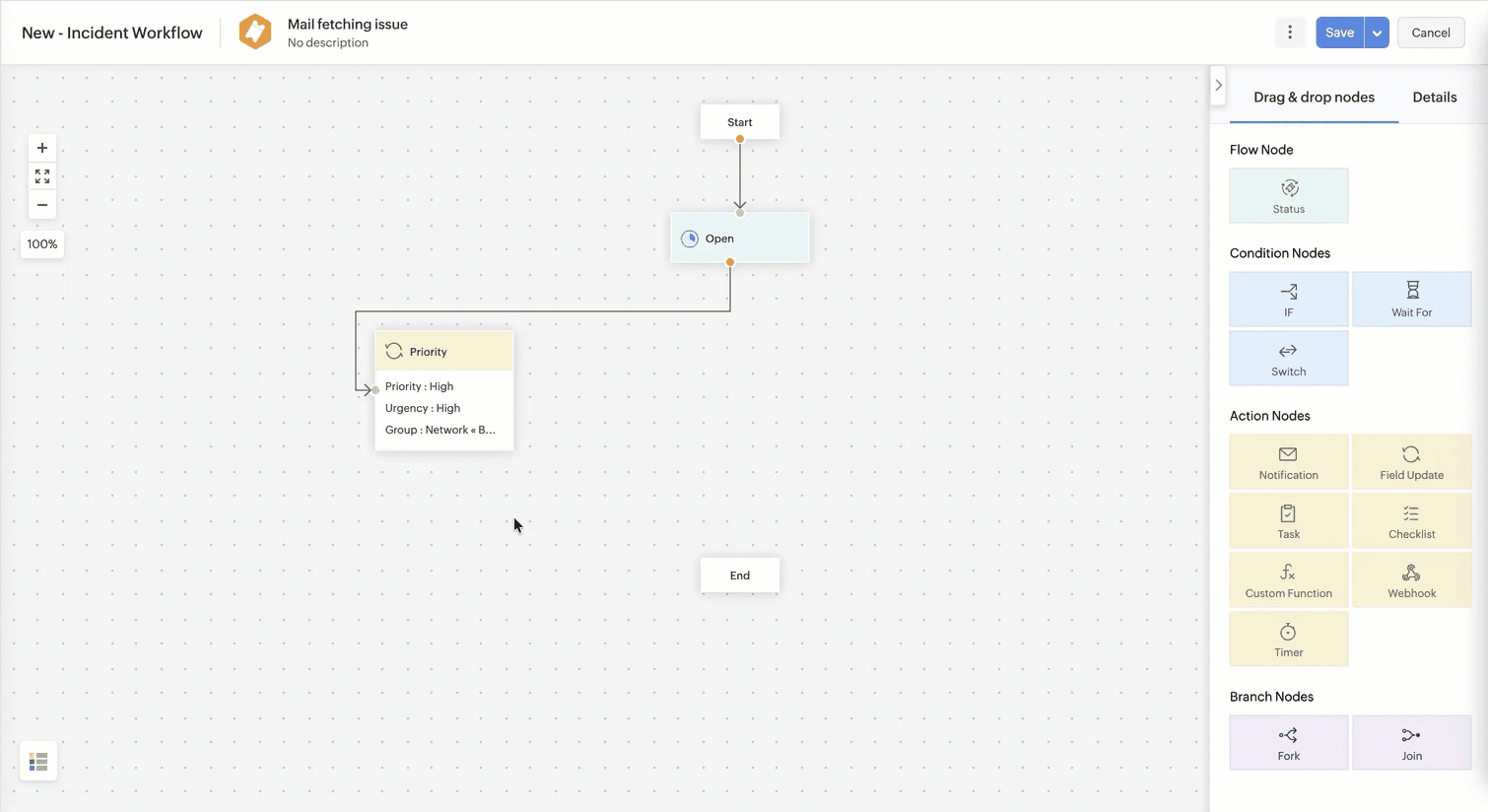This screenshot has height=812, width=1488.
Task: Select the Priority node on canvas
Action: pos(443,352)
